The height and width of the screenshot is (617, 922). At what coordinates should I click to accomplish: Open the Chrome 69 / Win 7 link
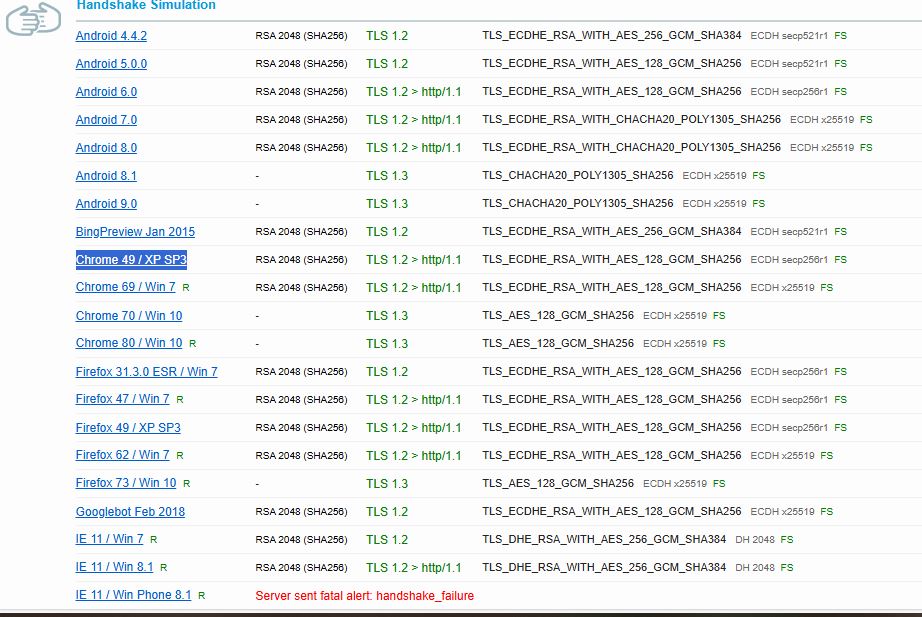[x=125, y=288]
